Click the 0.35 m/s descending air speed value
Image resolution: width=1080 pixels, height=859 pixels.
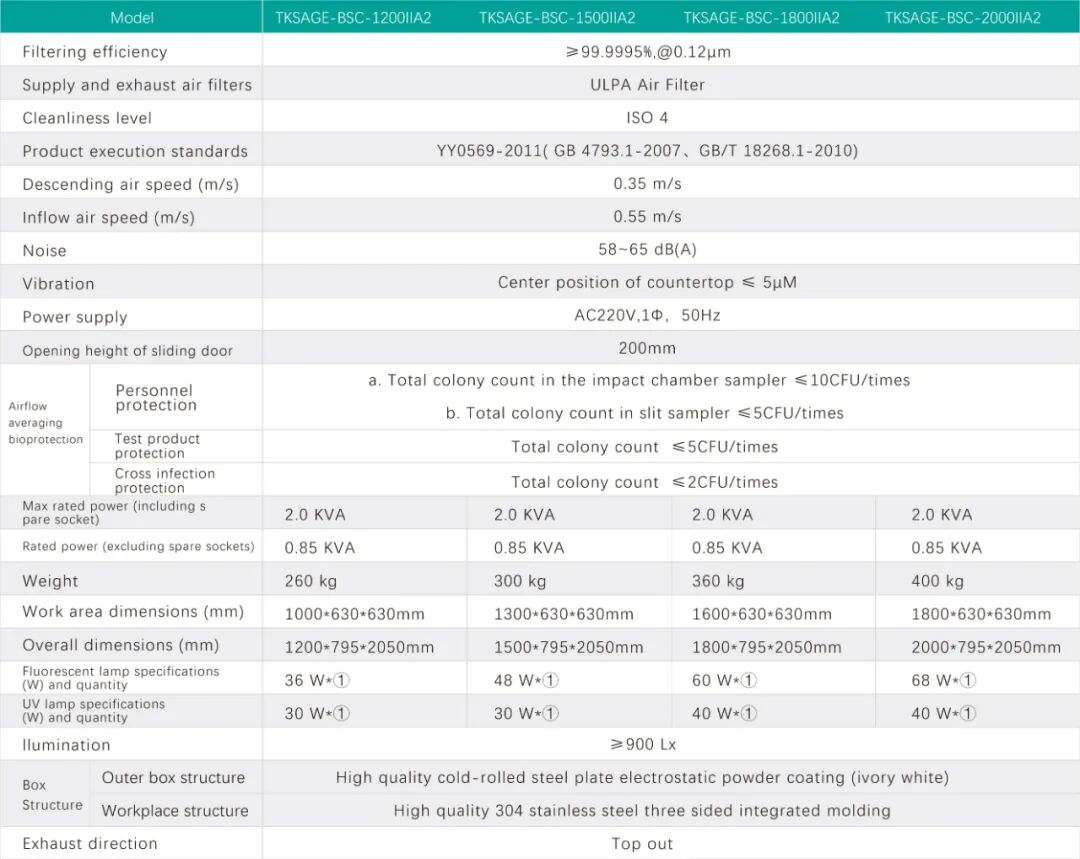click(x=647, y=184)
